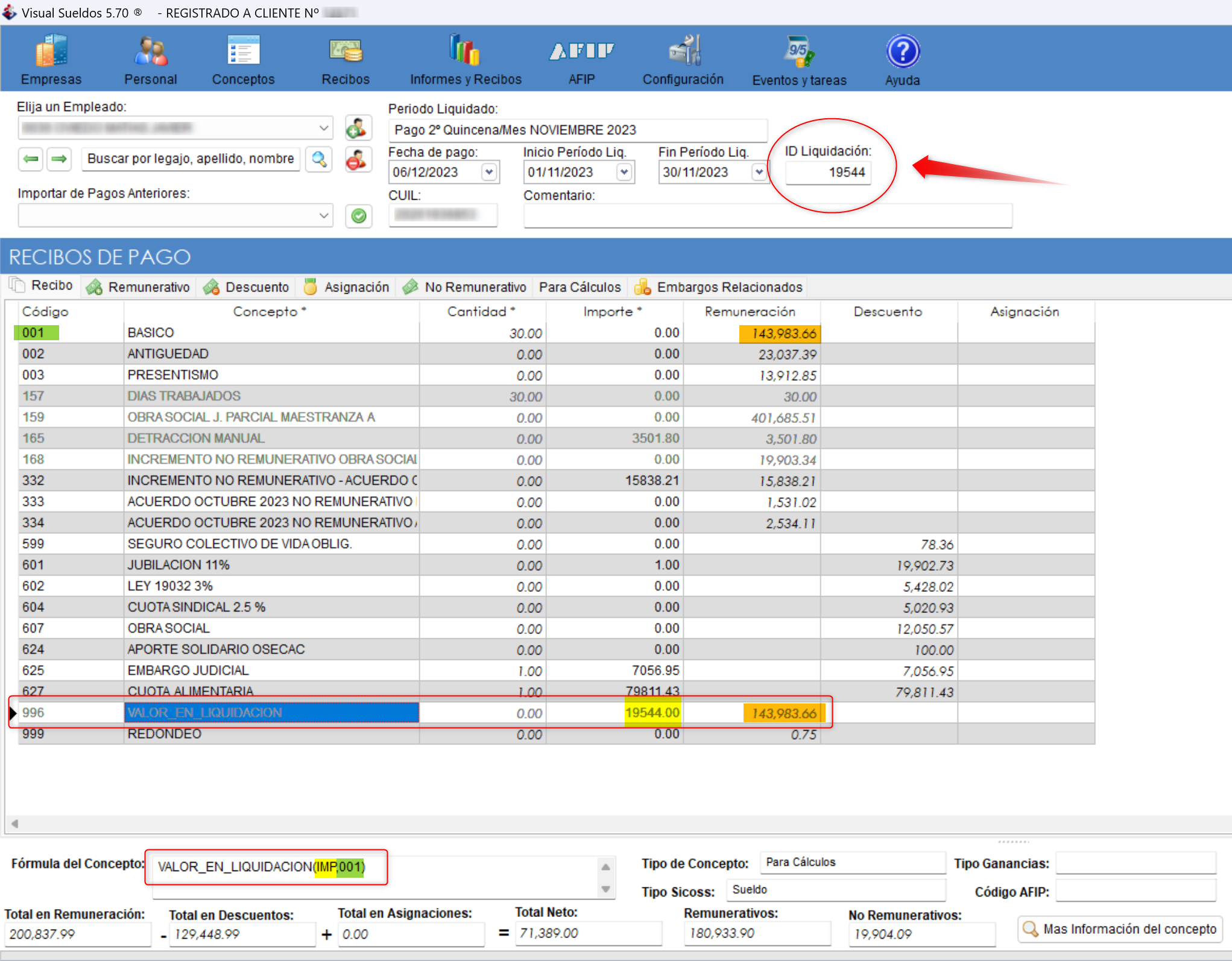Switch to the Remunerativo tab

point(139,287)
